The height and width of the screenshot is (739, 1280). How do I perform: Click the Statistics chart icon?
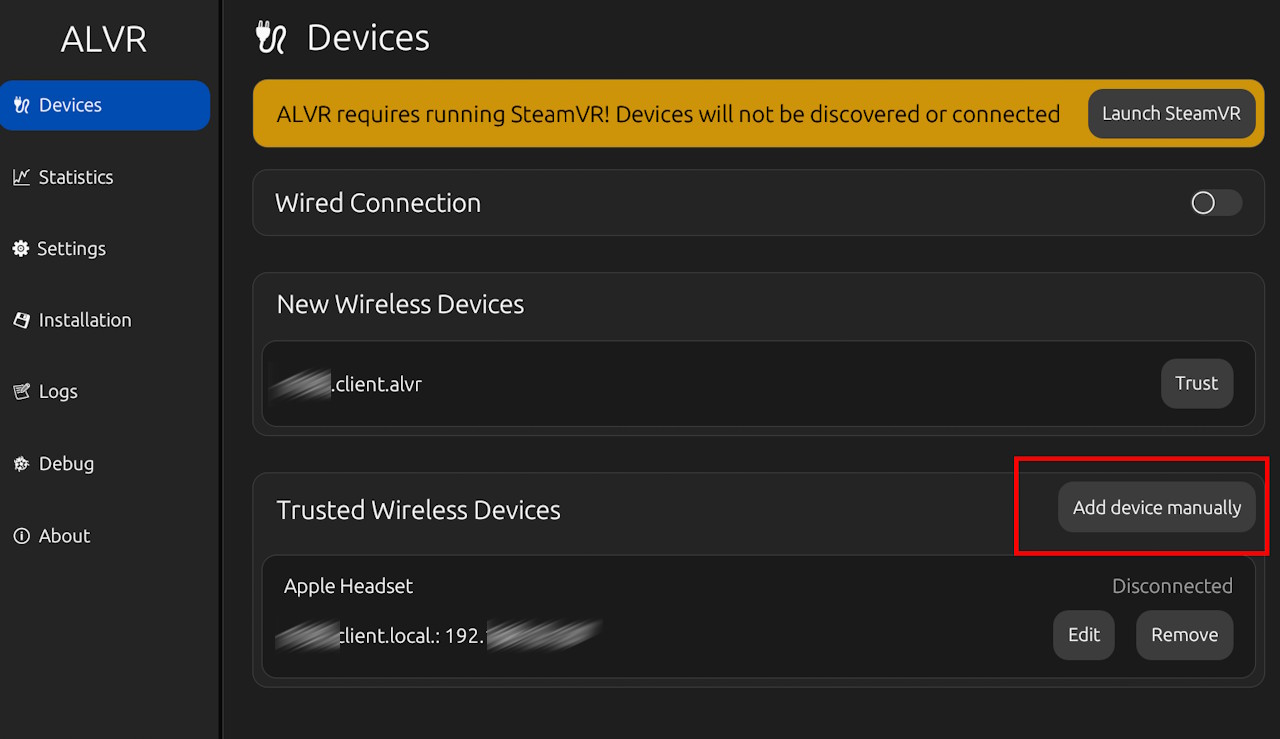click(21, 177)
